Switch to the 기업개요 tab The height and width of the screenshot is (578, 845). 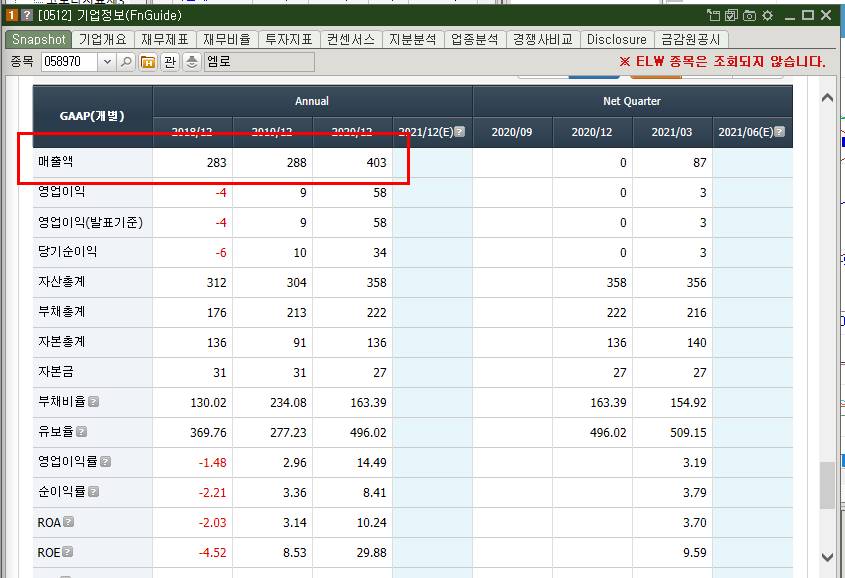tap(102, 39)
